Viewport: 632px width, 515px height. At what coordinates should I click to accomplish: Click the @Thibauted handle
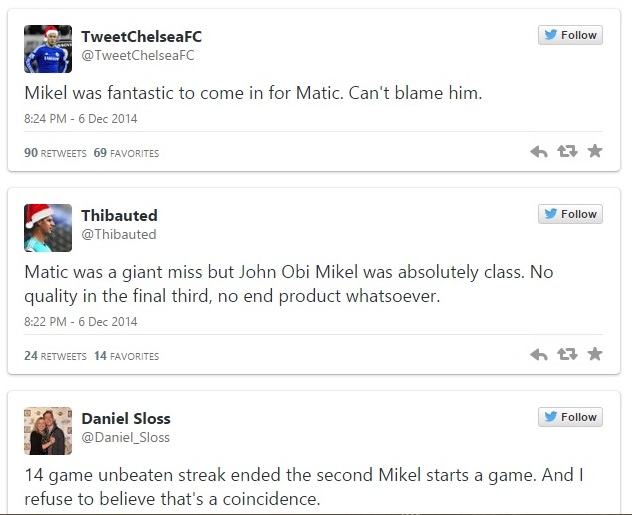(x=118, y=234)
